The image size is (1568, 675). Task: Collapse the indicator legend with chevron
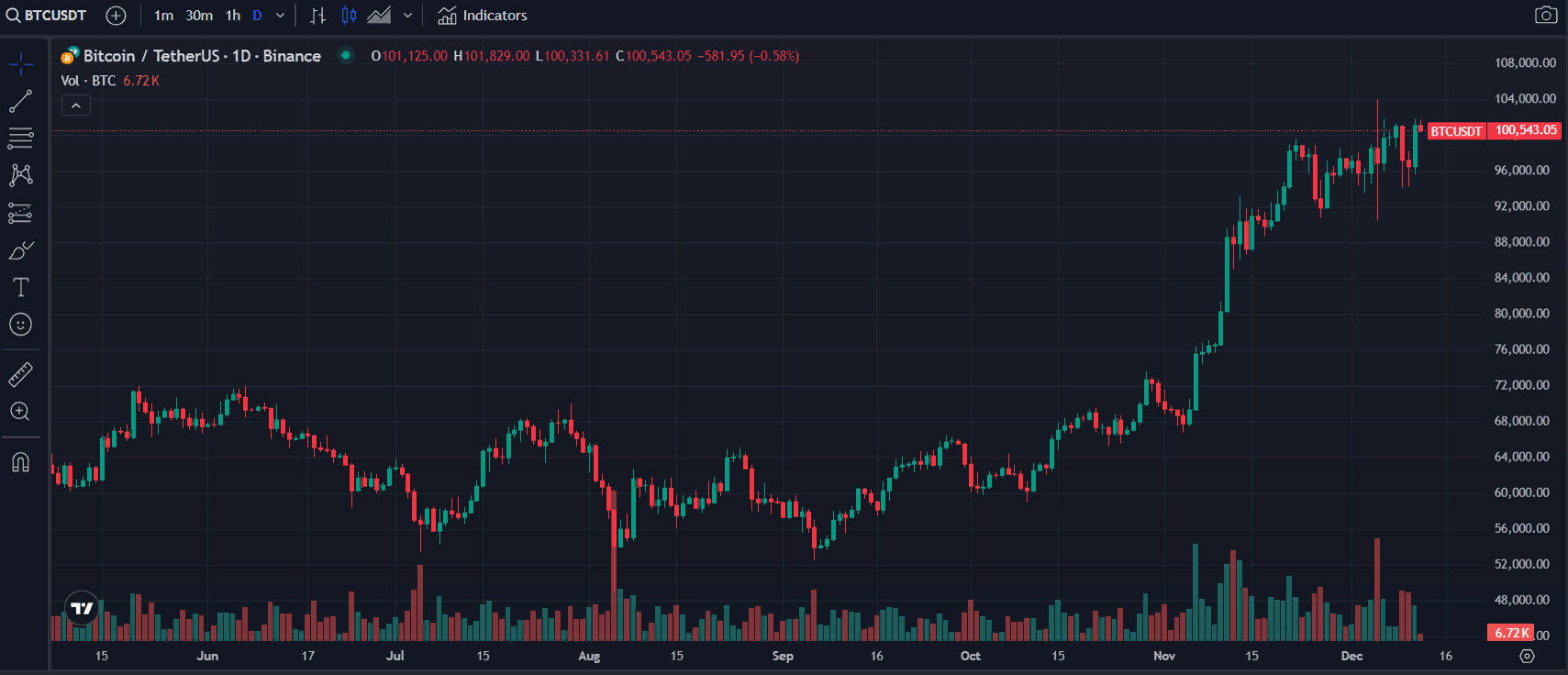point(76,106)
